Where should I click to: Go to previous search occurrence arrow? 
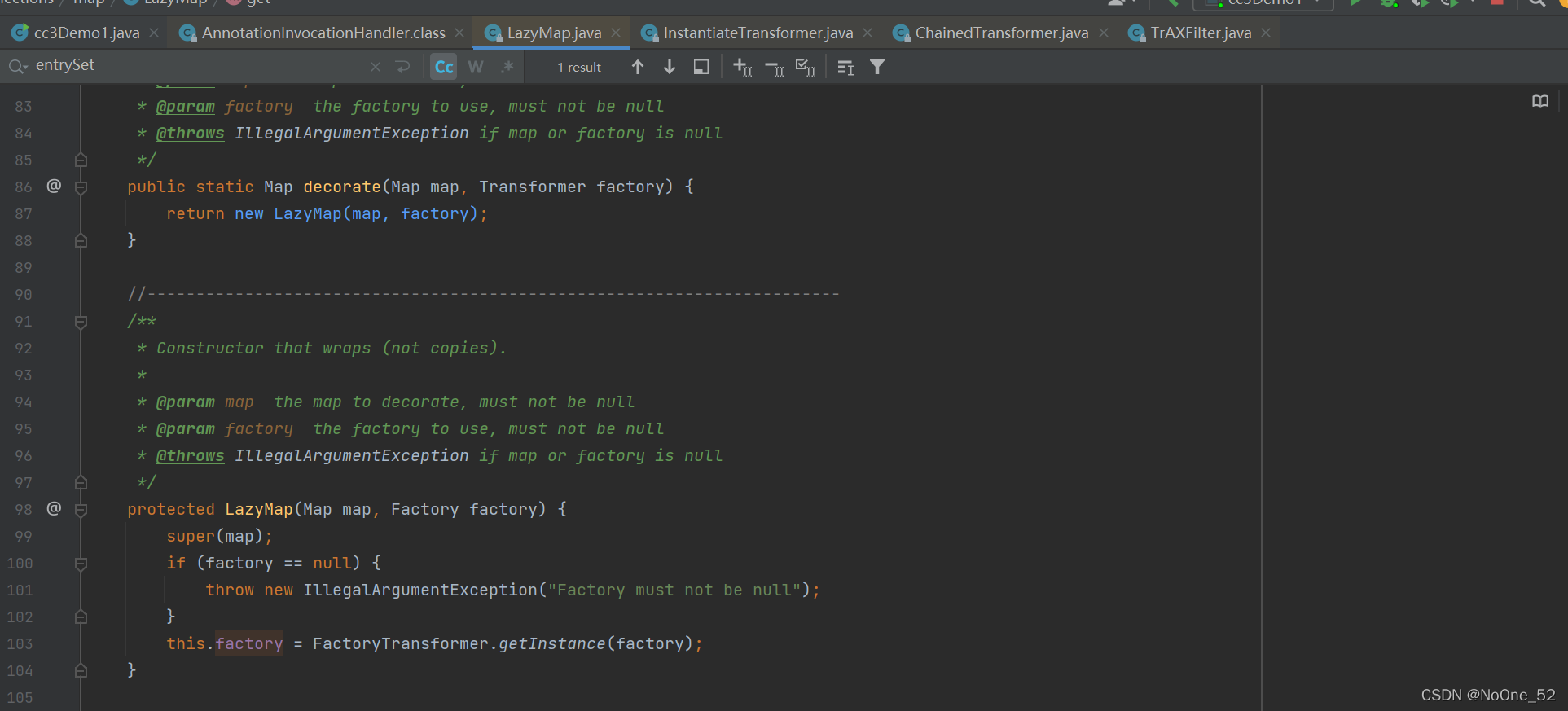pos(638,67)
